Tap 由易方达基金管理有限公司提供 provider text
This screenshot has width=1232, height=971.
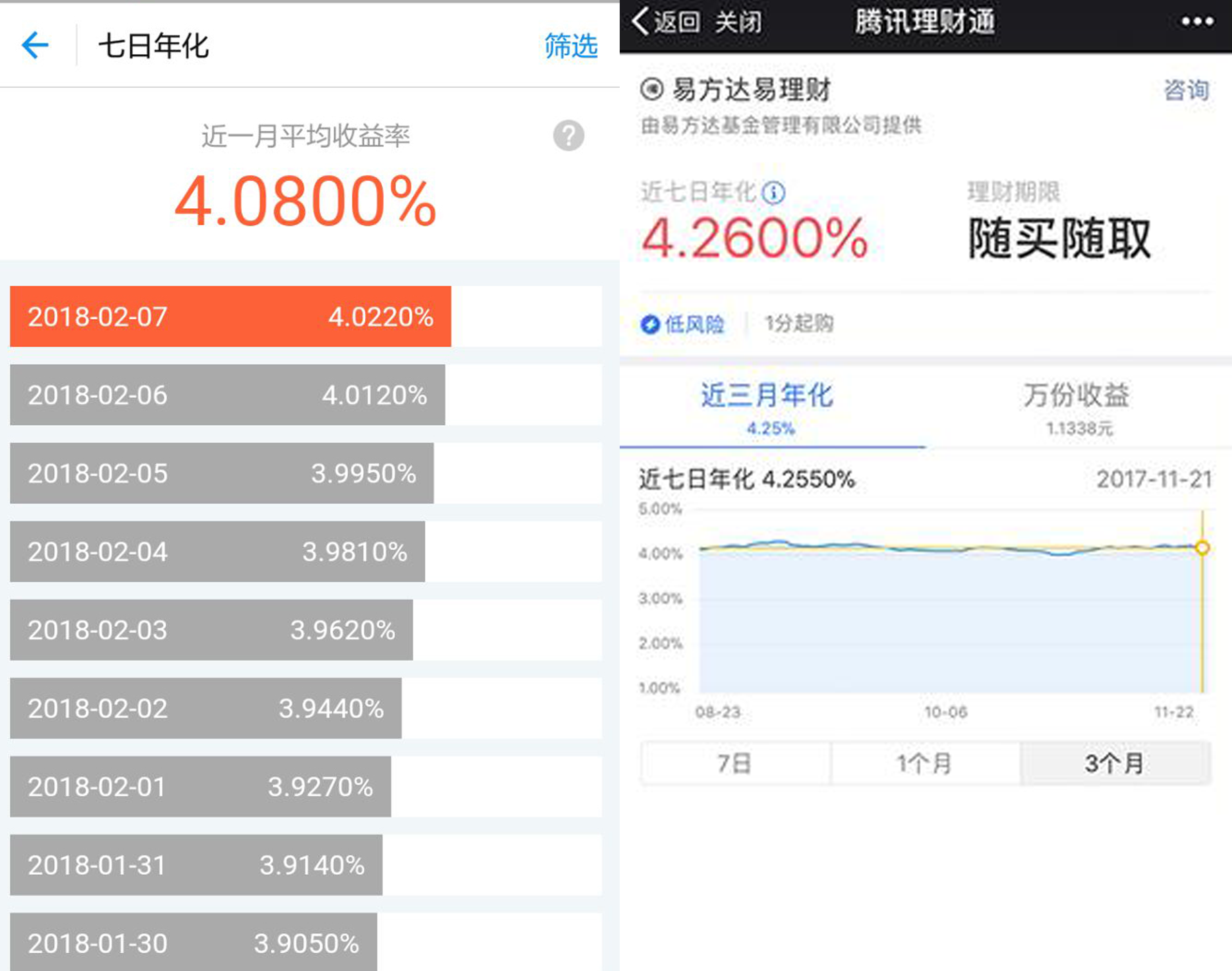[x=781, y=125]
